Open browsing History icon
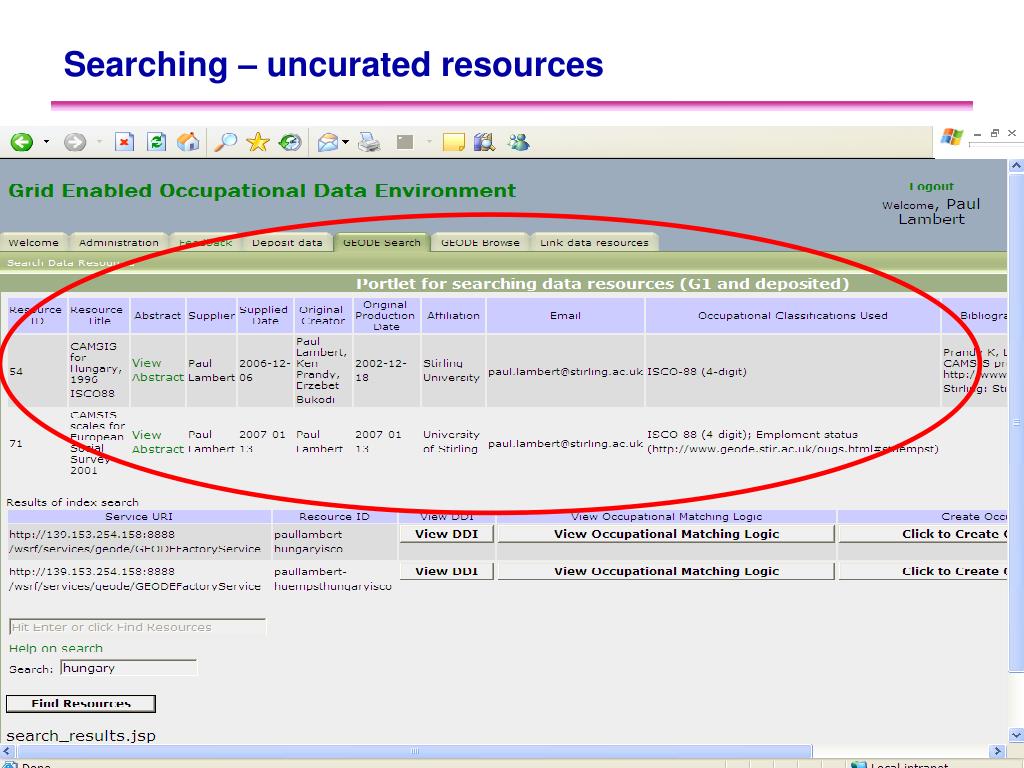1024x768 pixels. pos(290,142)
